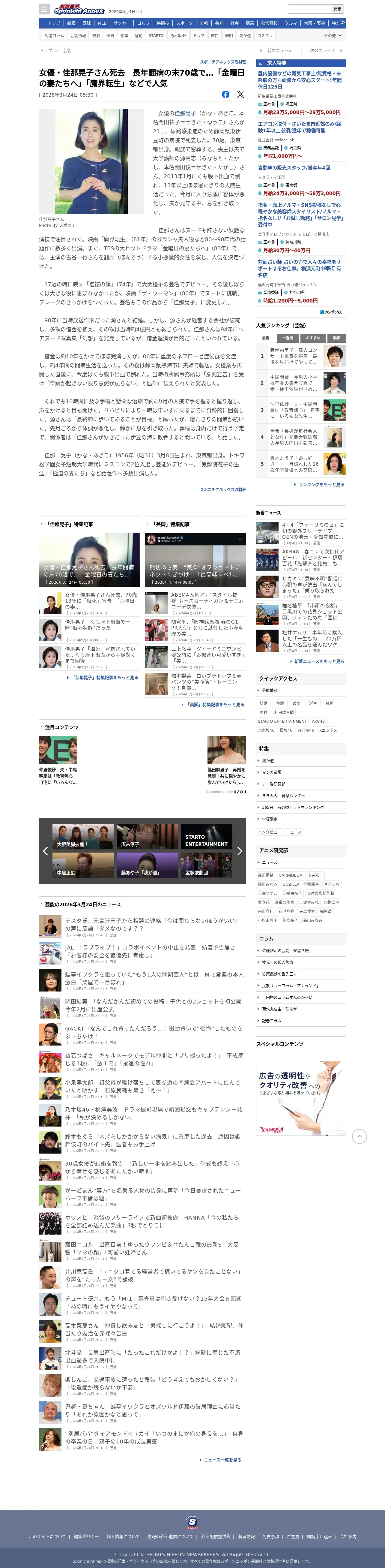Click プライバシー編集ポリシー footer link 編集ポリシー

(x=86, y=1536)
